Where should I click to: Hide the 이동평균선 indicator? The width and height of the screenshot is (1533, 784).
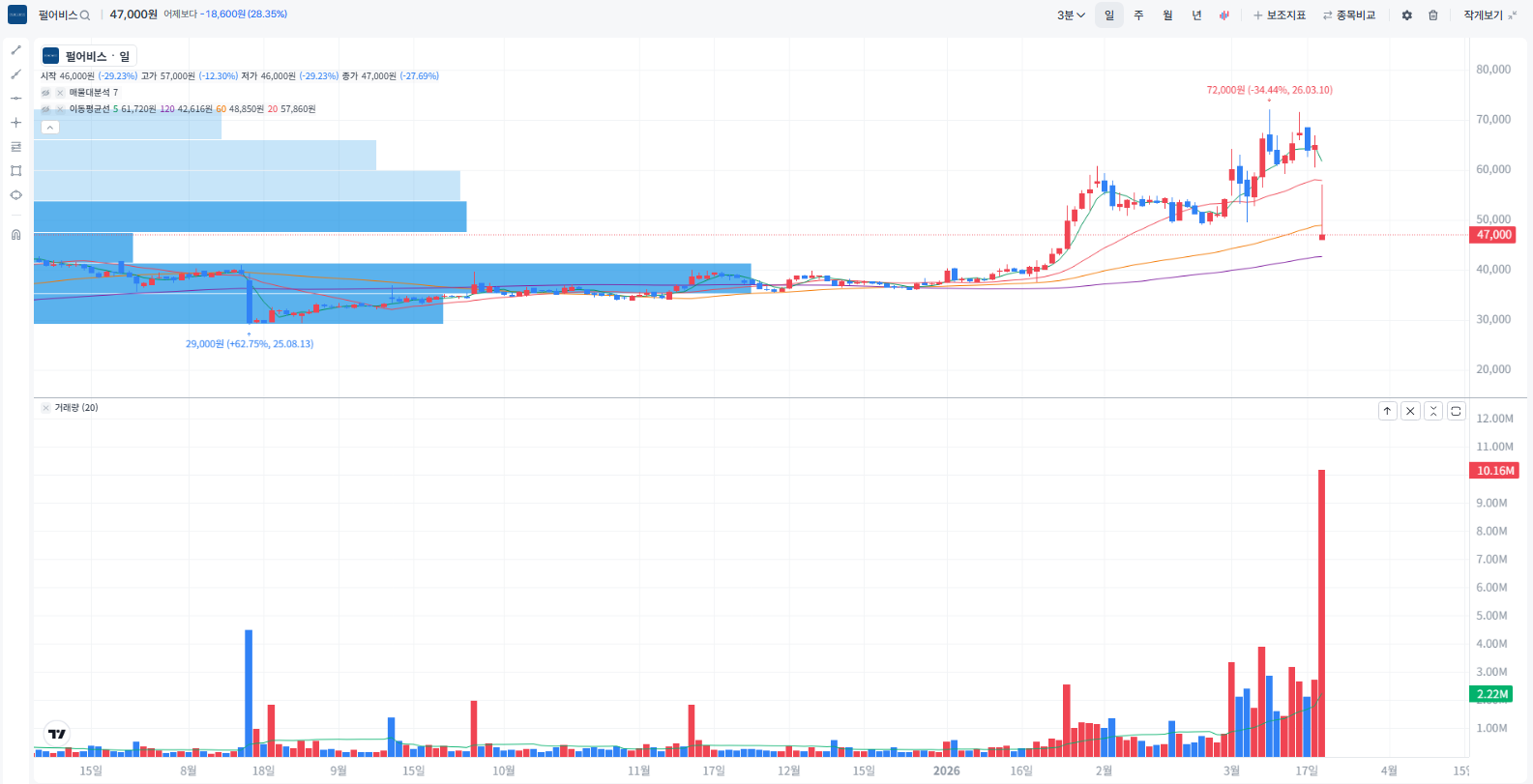(x=45, y=109)
